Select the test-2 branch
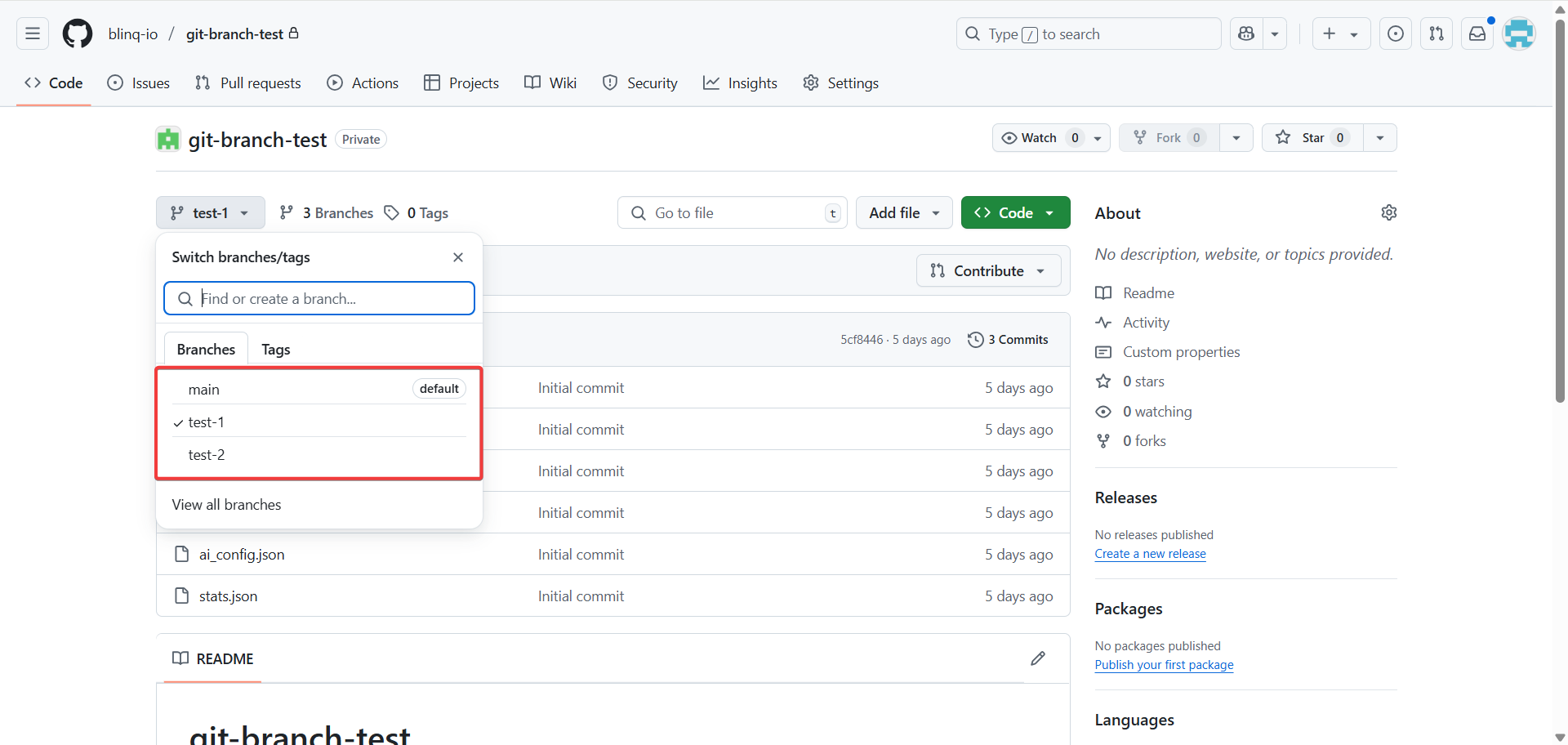The height and width of the screenshot is (745, 1568). 207,455
